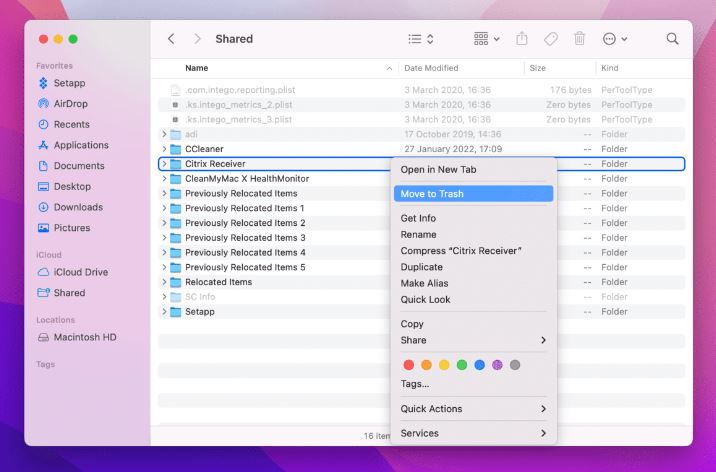Choose Rename from context menu
This screenshot has width=716, height=472.
(474, 235)
